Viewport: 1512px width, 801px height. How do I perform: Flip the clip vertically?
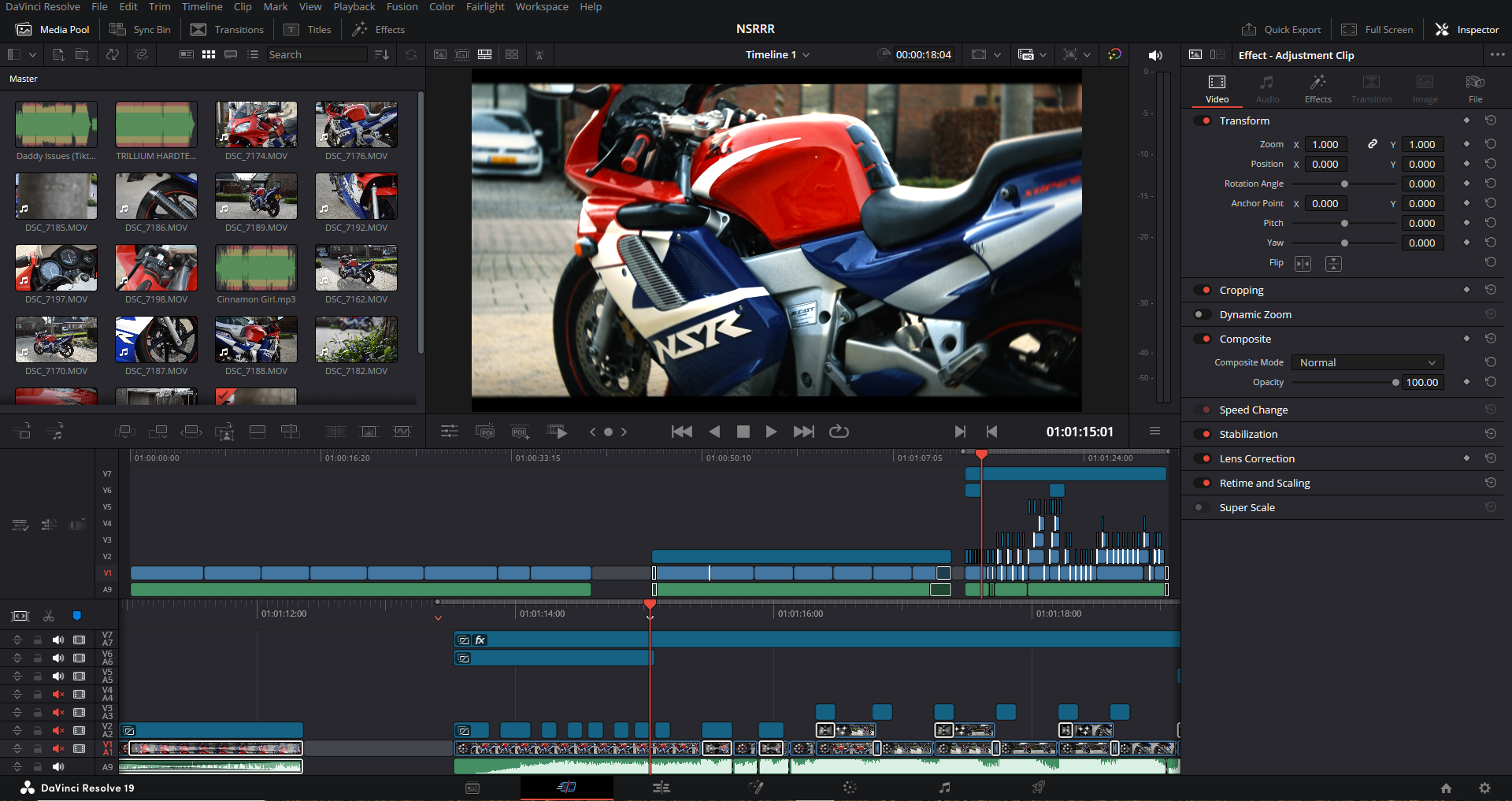[x=1333, y=264]
